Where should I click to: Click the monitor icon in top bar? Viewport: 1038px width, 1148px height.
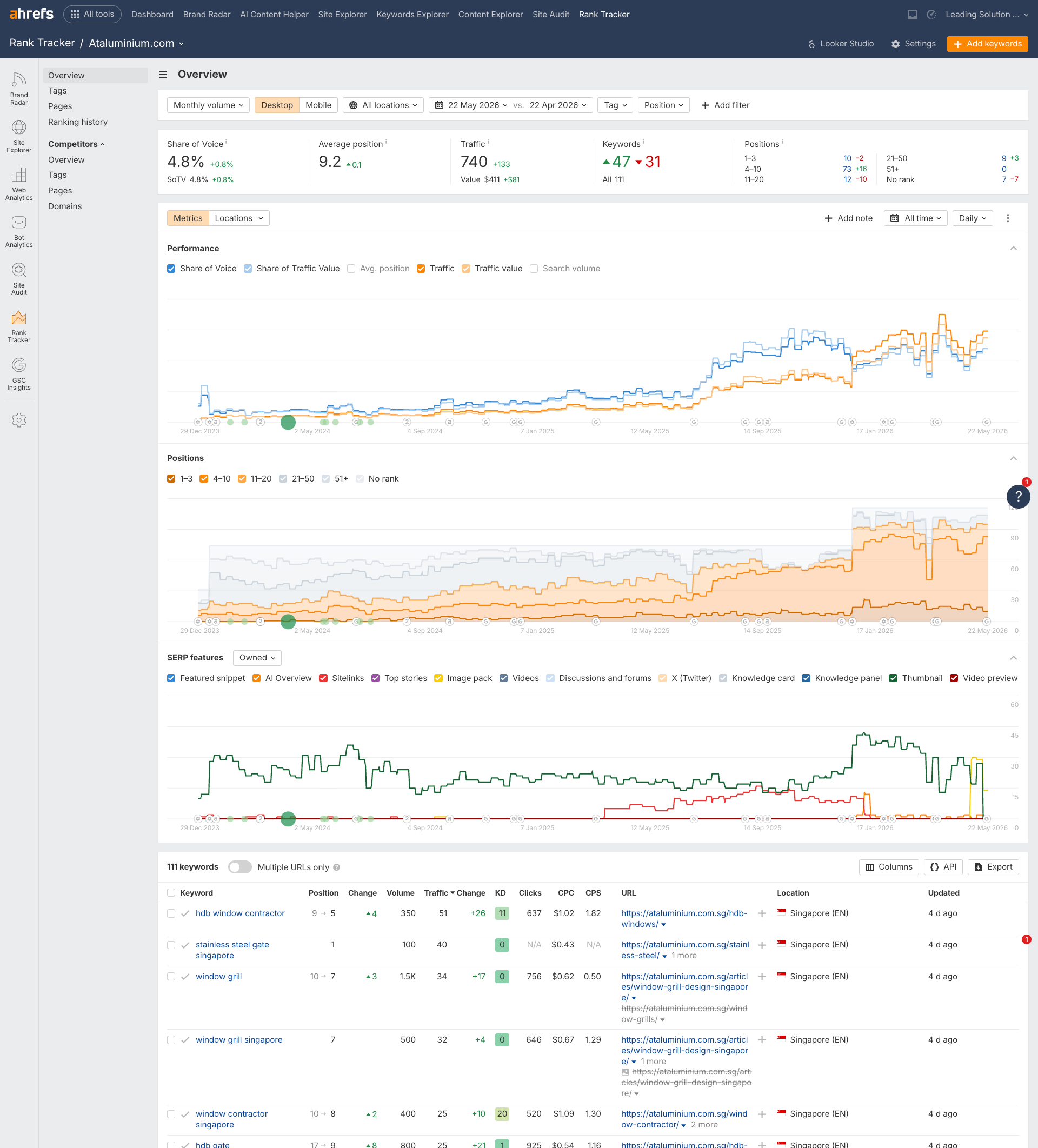(912, 14)
